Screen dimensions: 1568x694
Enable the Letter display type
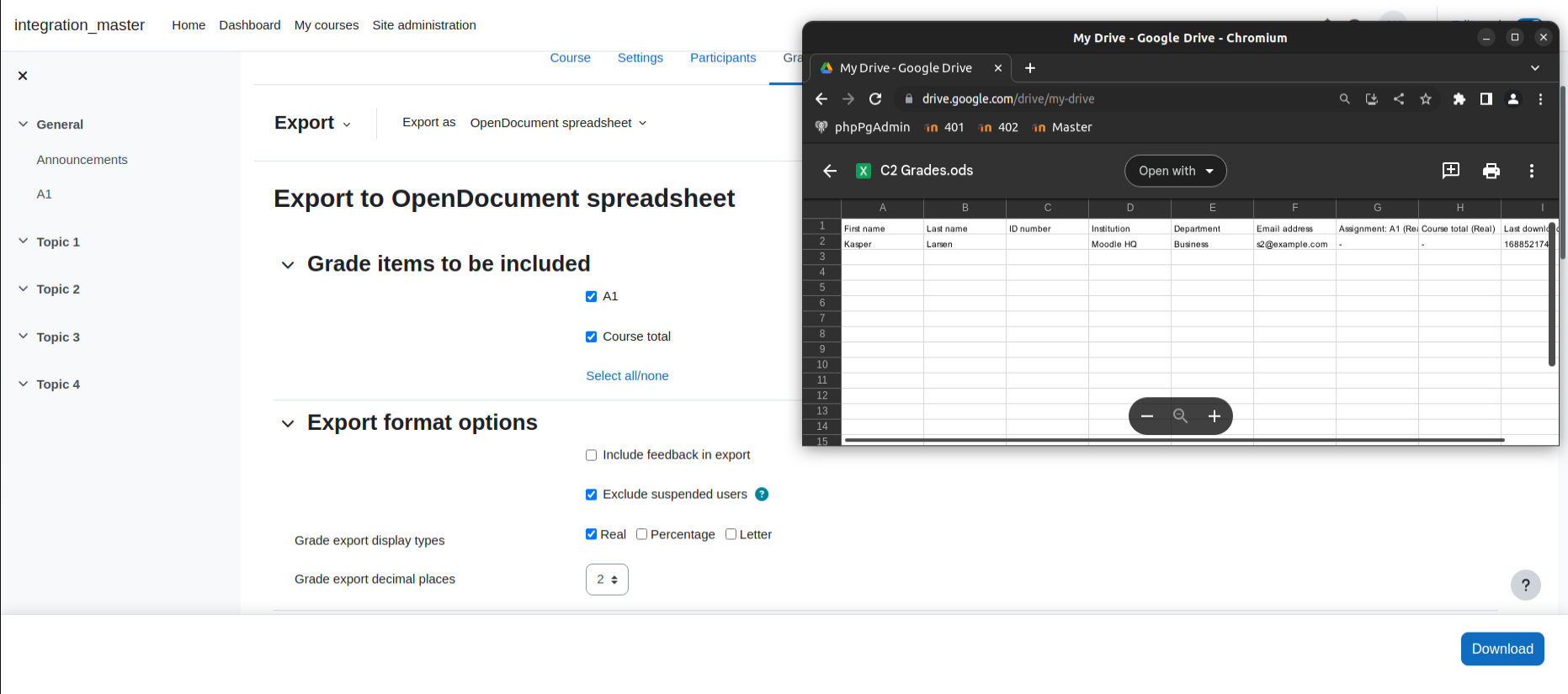pos(731,534)
